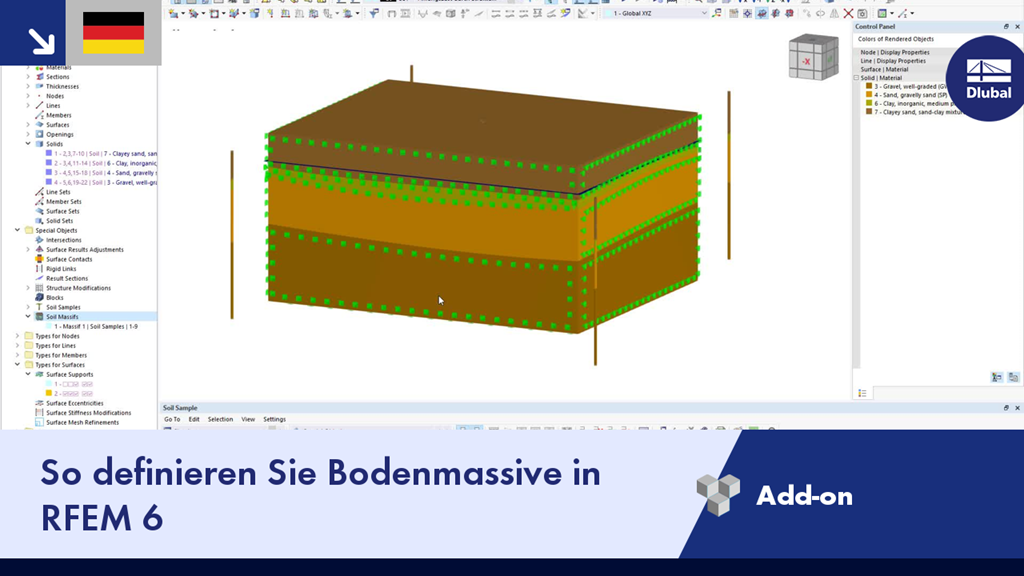Click the Solid Sets icon

point(39,221)
